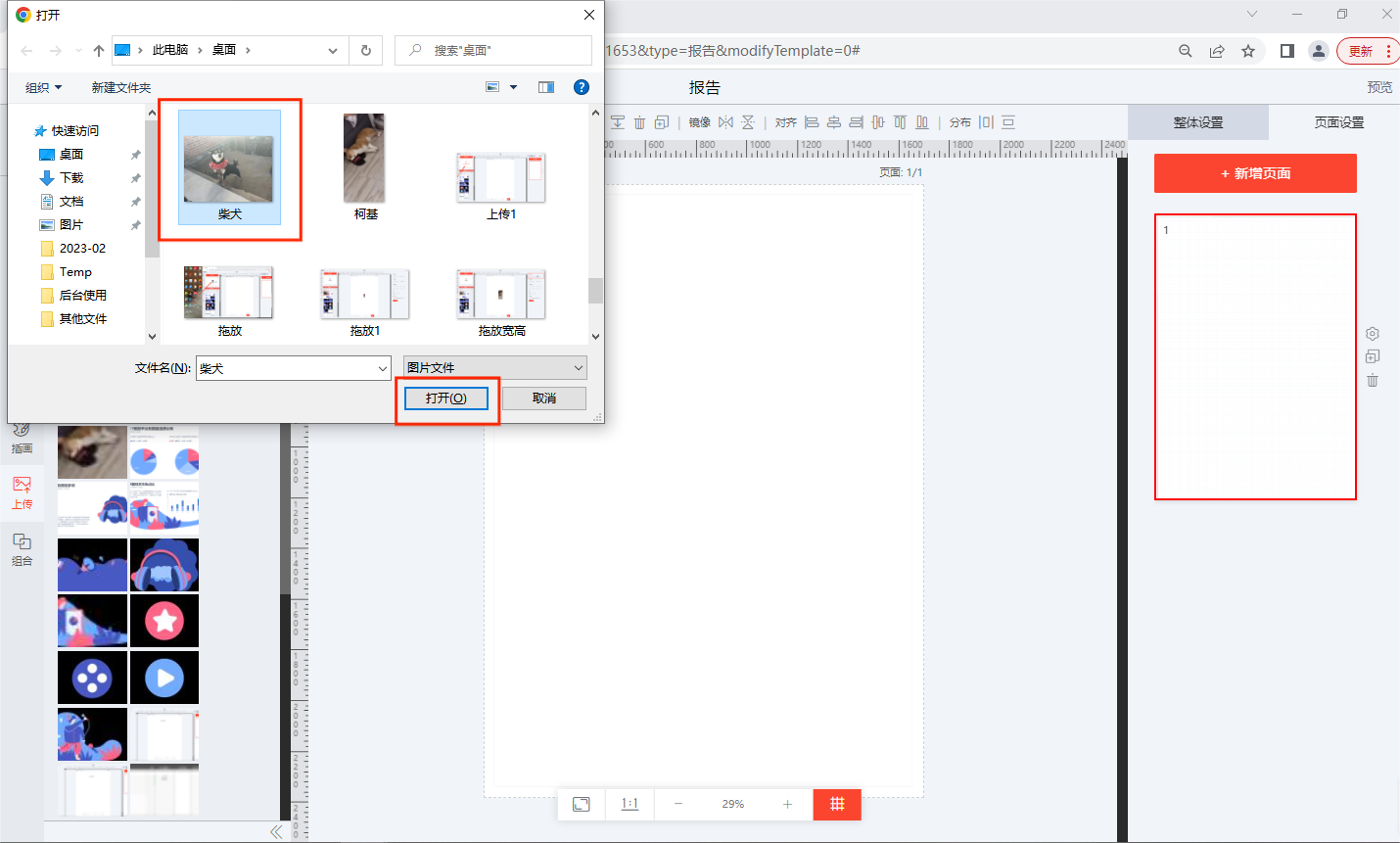
Task: Click the forward arrow in file dialog
Action: 56,50
